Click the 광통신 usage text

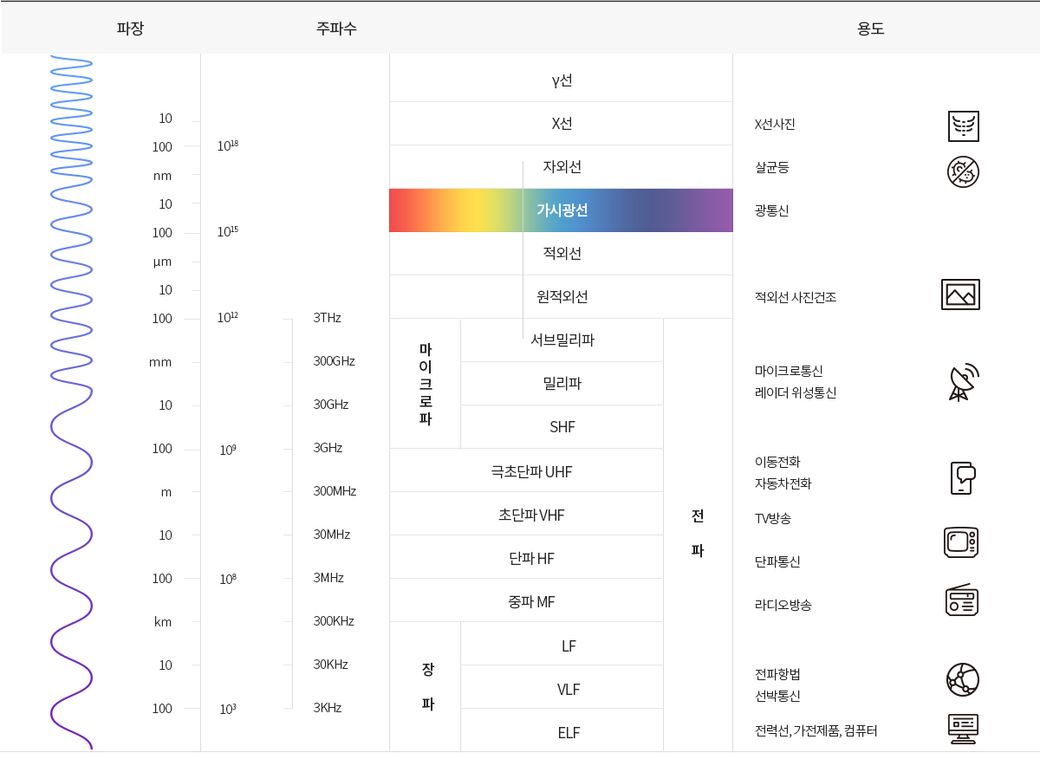[x=771, y=211]
